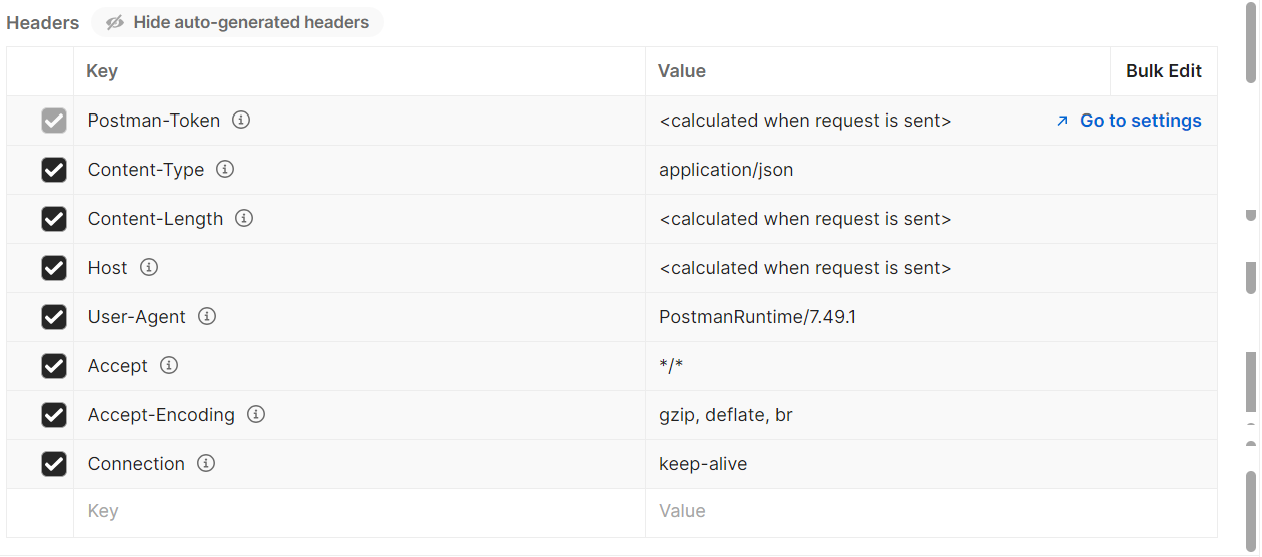Viewport: 1262px width, 557px height.
Task: Click info icon beside Content-Length header
Action: pos(244,218)
